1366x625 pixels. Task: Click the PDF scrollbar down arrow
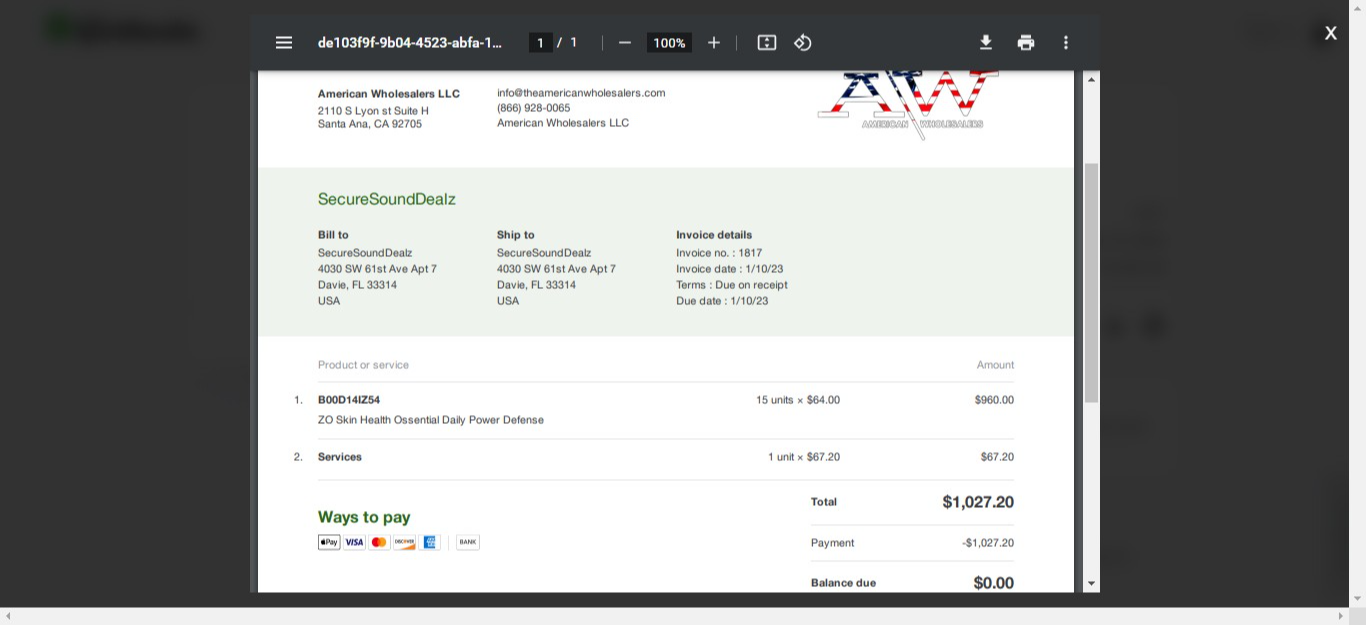point(1091,583)
